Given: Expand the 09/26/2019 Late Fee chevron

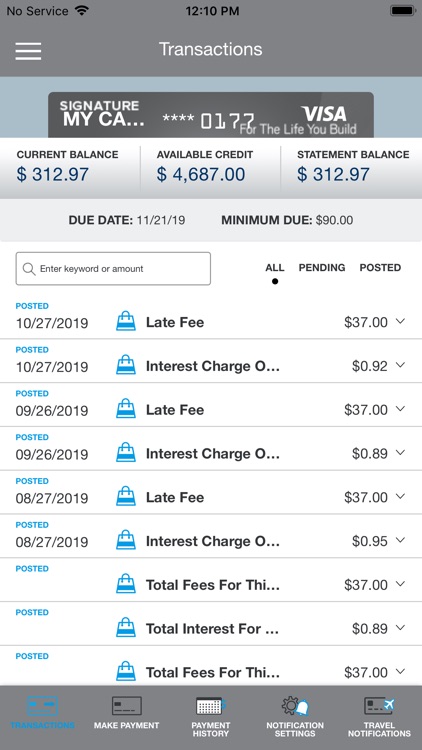Looking at the screenshot, I should coord(400,409).
